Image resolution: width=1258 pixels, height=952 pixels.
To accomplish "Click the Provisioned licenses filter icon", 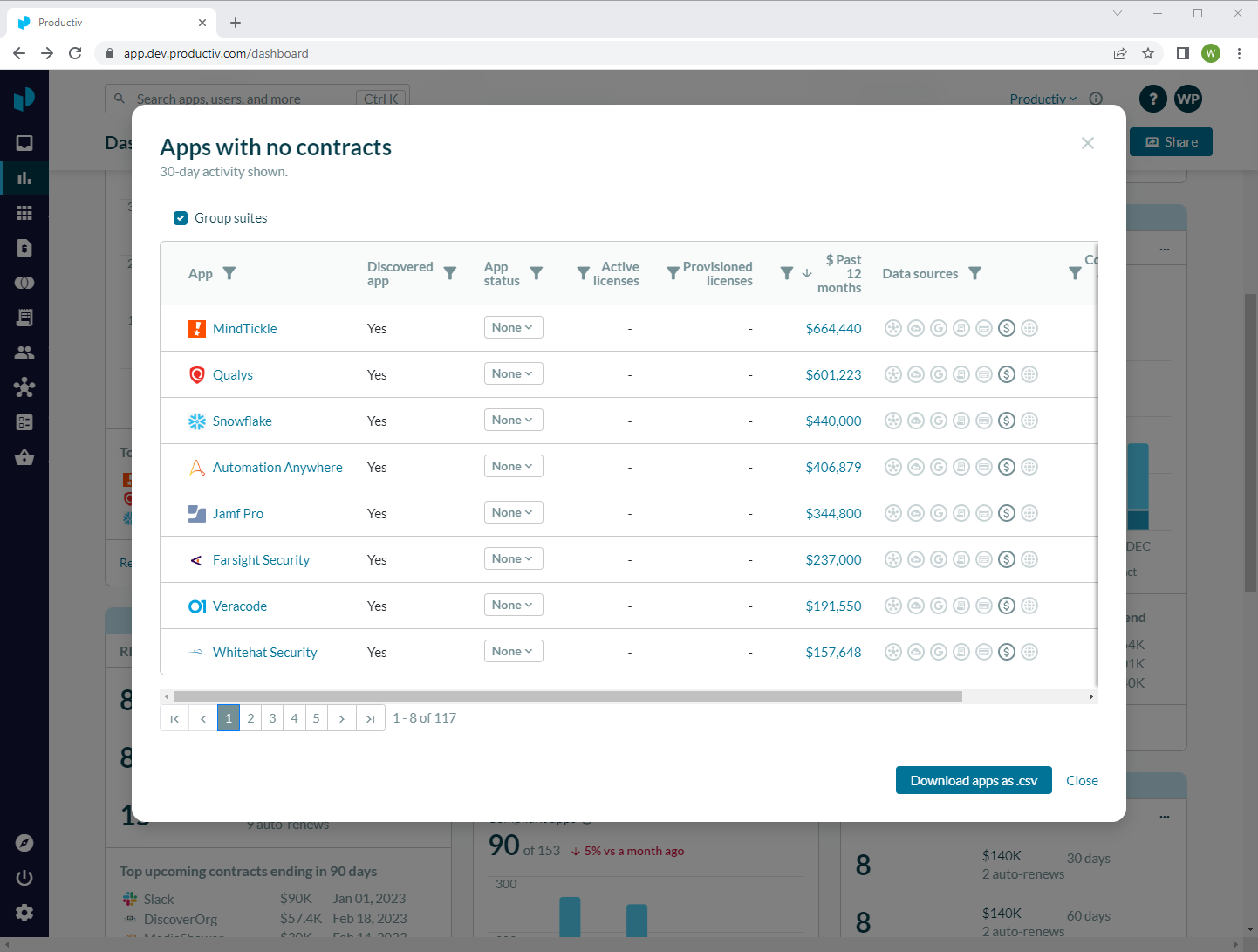I will (x=673, y=274).
